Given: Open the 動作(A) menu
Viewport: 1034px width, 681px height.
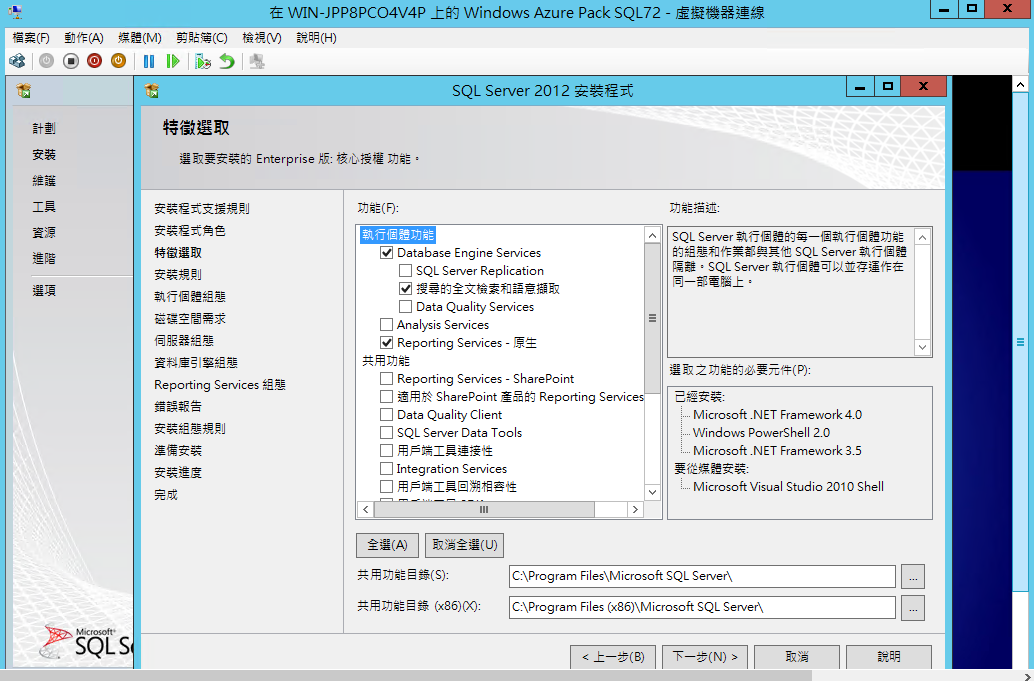Looking at the screenshot, I should (x=84, y=38).
